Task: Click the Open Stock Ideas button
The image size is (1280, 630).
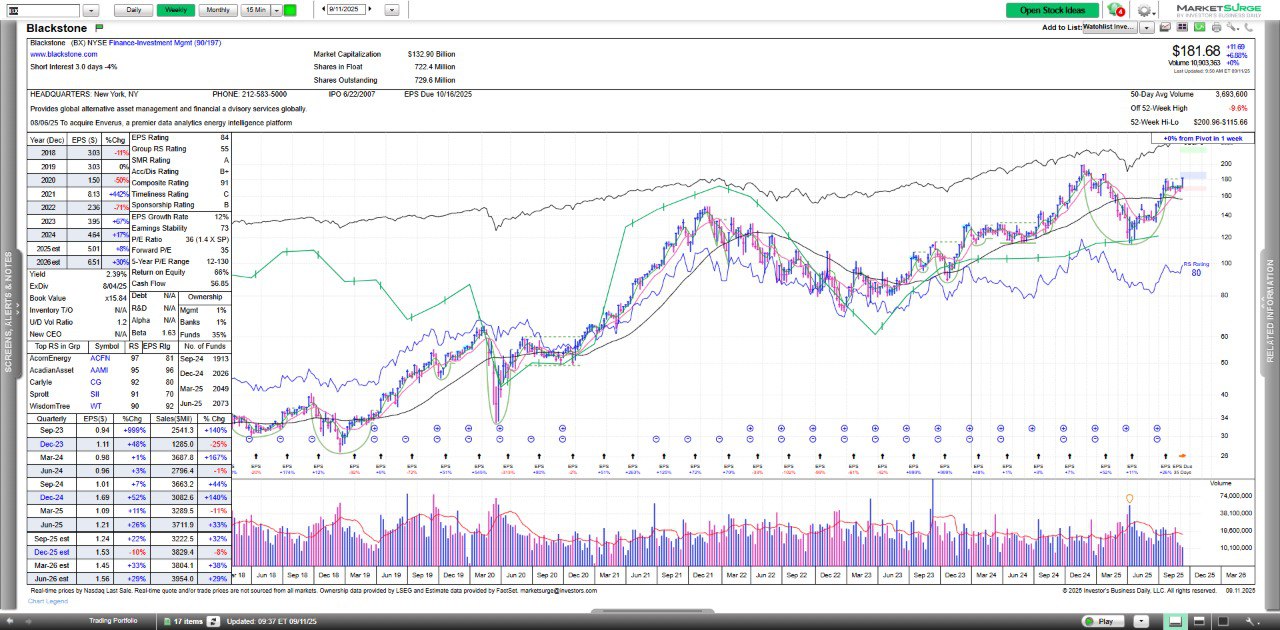Action: 1051,10
